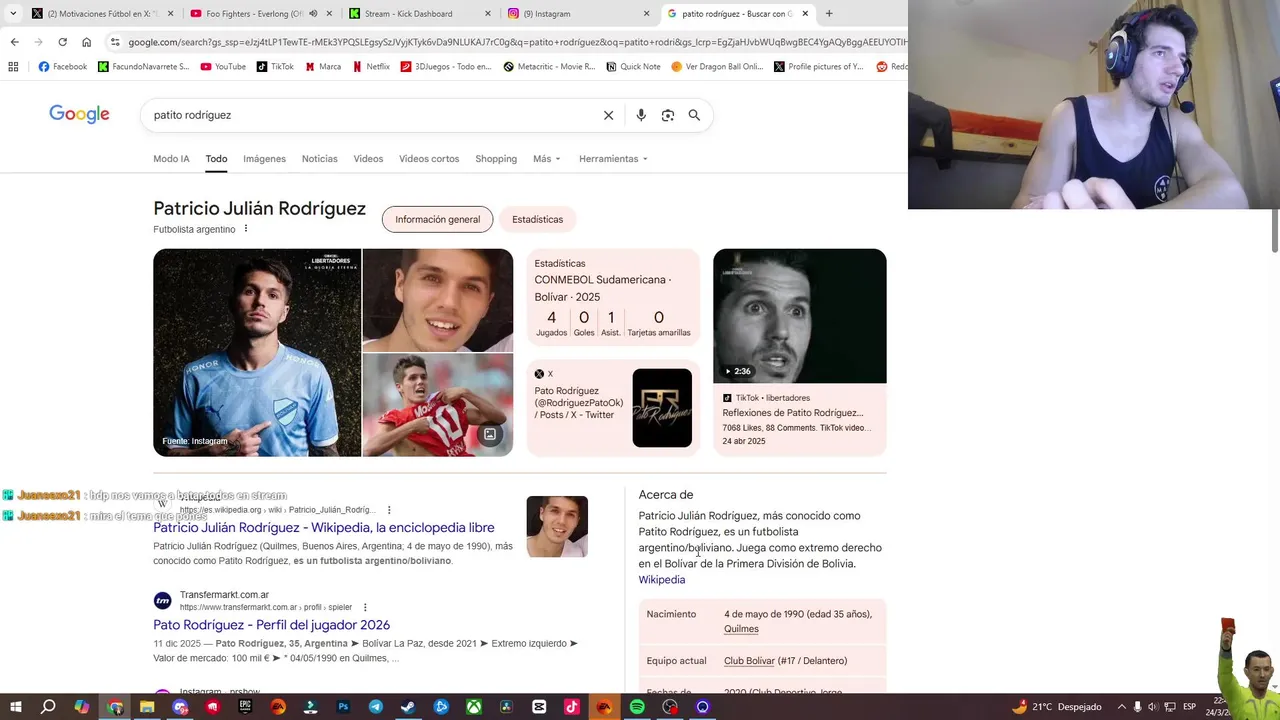The width and height of the screenshot is (1280, 720).
Task: Select the Imágenes search tab
Action: click(264, 159)
